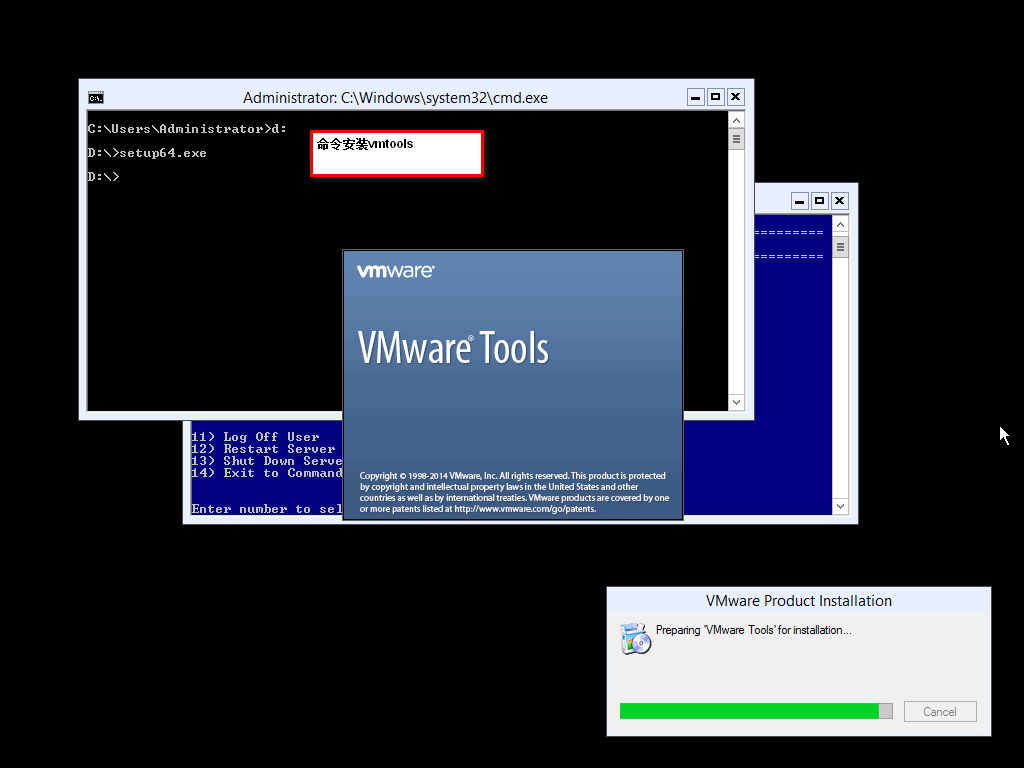The width and height of the screenshot is (1024, 768).
Task: Minimize the blue sconfig window behind
Action: tap(800, 201)
